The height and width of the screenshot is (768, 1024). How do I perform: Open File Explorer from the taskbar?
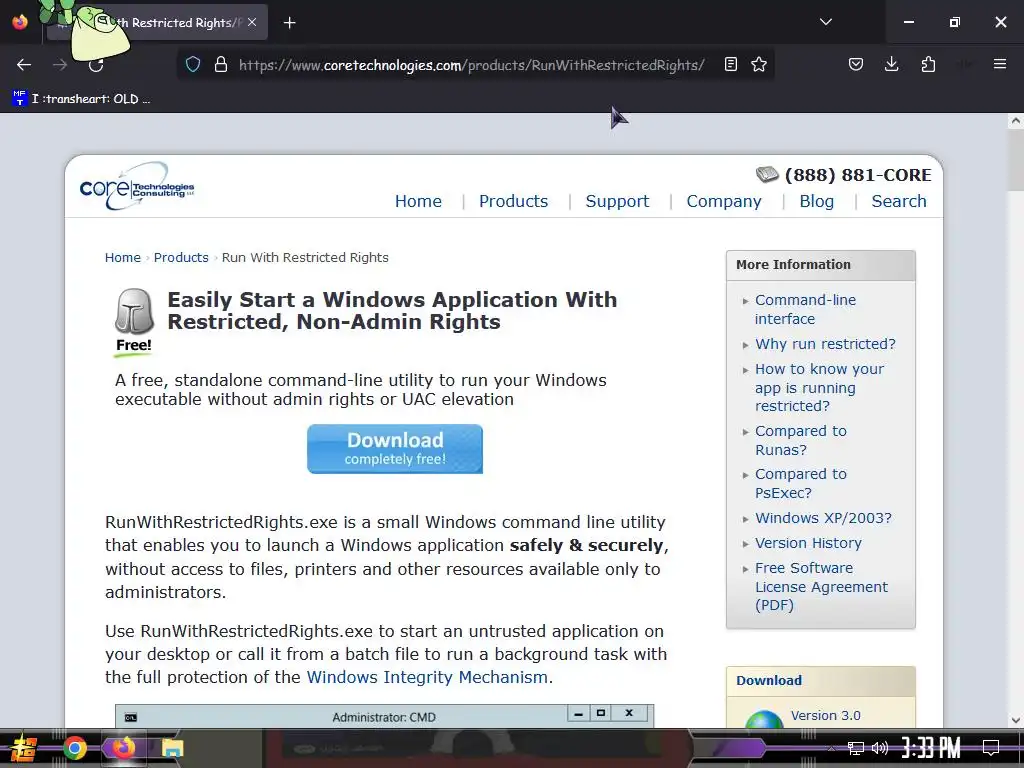tap(172, 748)
